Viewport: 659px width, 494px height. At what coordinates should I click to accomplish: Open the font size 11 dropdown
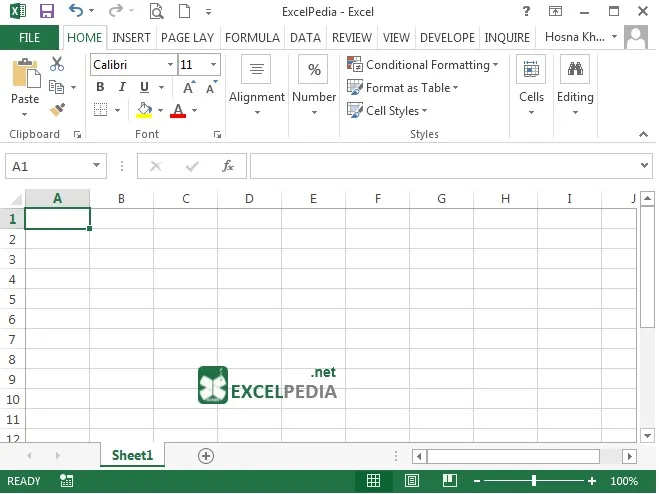[x=213, y=65]
